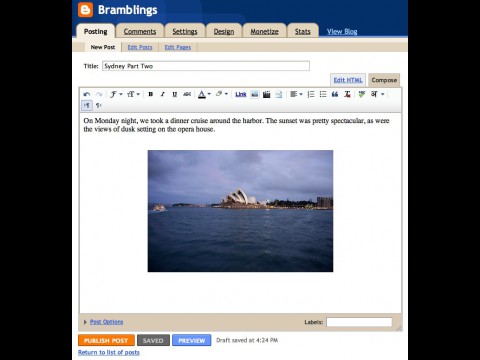Click the Link button in toolbar

[x=240, y=94]
